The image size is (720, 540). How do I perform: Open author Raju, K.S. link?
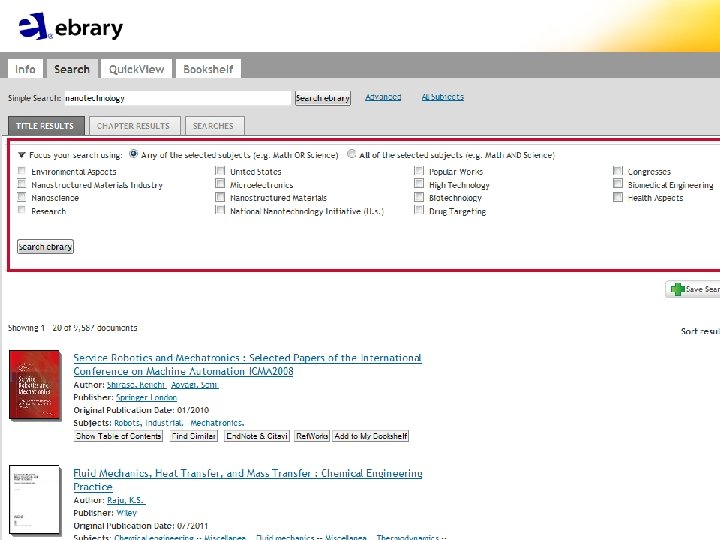tap(126, 500)
